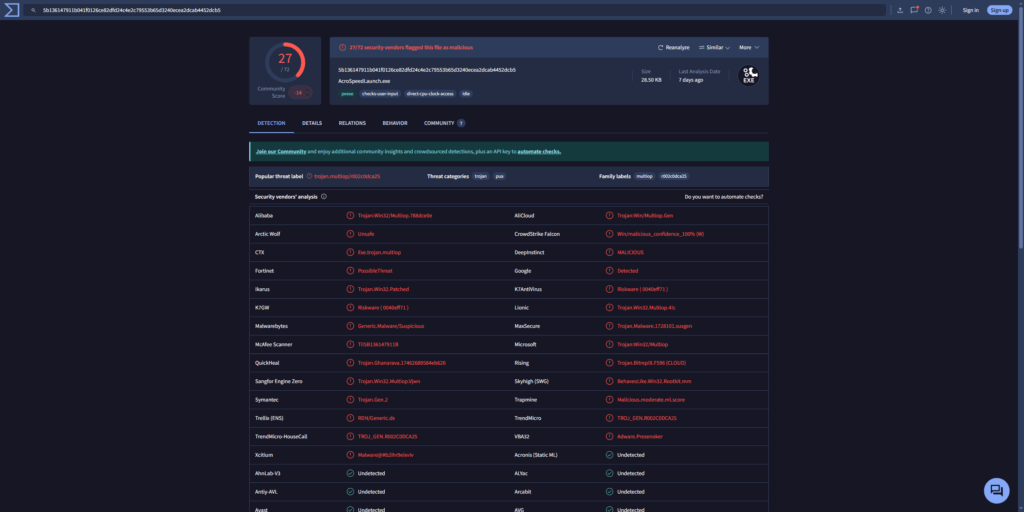Click the direct-cpu-clock-access tag

pos(430,93)
